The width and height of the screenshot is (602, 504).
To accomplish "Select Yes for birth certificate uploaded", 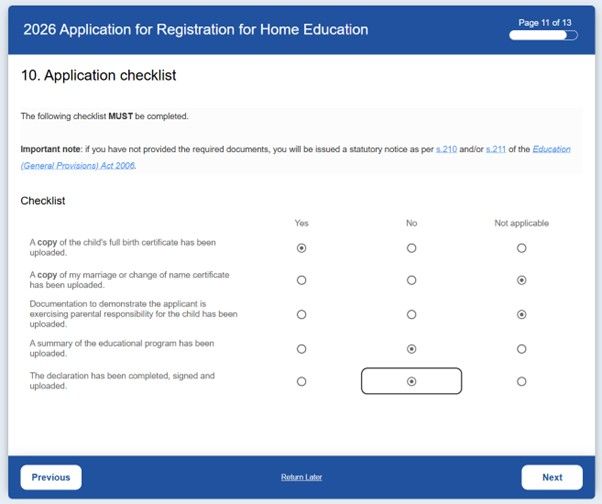I will [302, 248].
